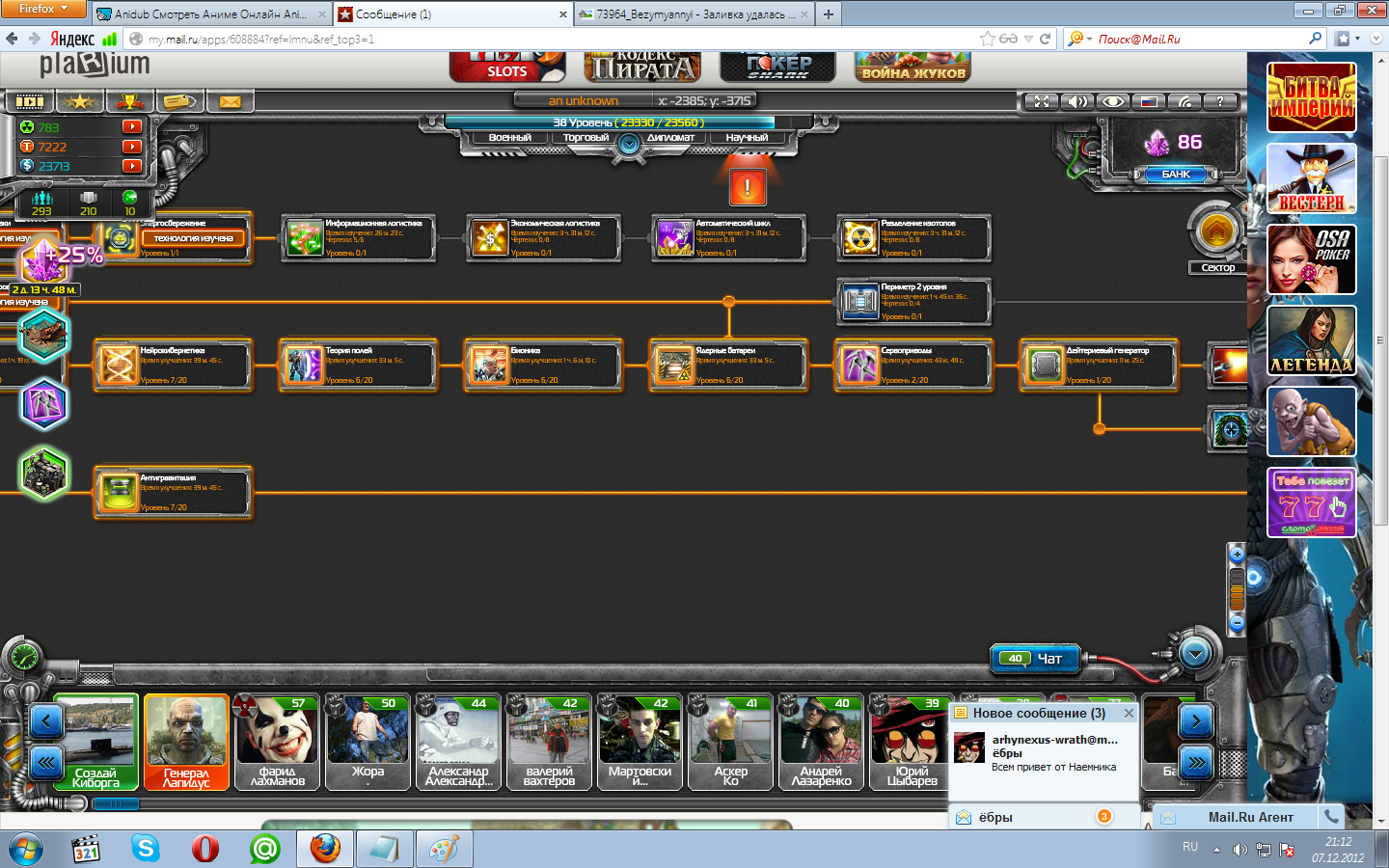This screenshot has height=868, width=1389.
Task: Open the Чат button with 40 badge
Action: (x=1034, y=659)
